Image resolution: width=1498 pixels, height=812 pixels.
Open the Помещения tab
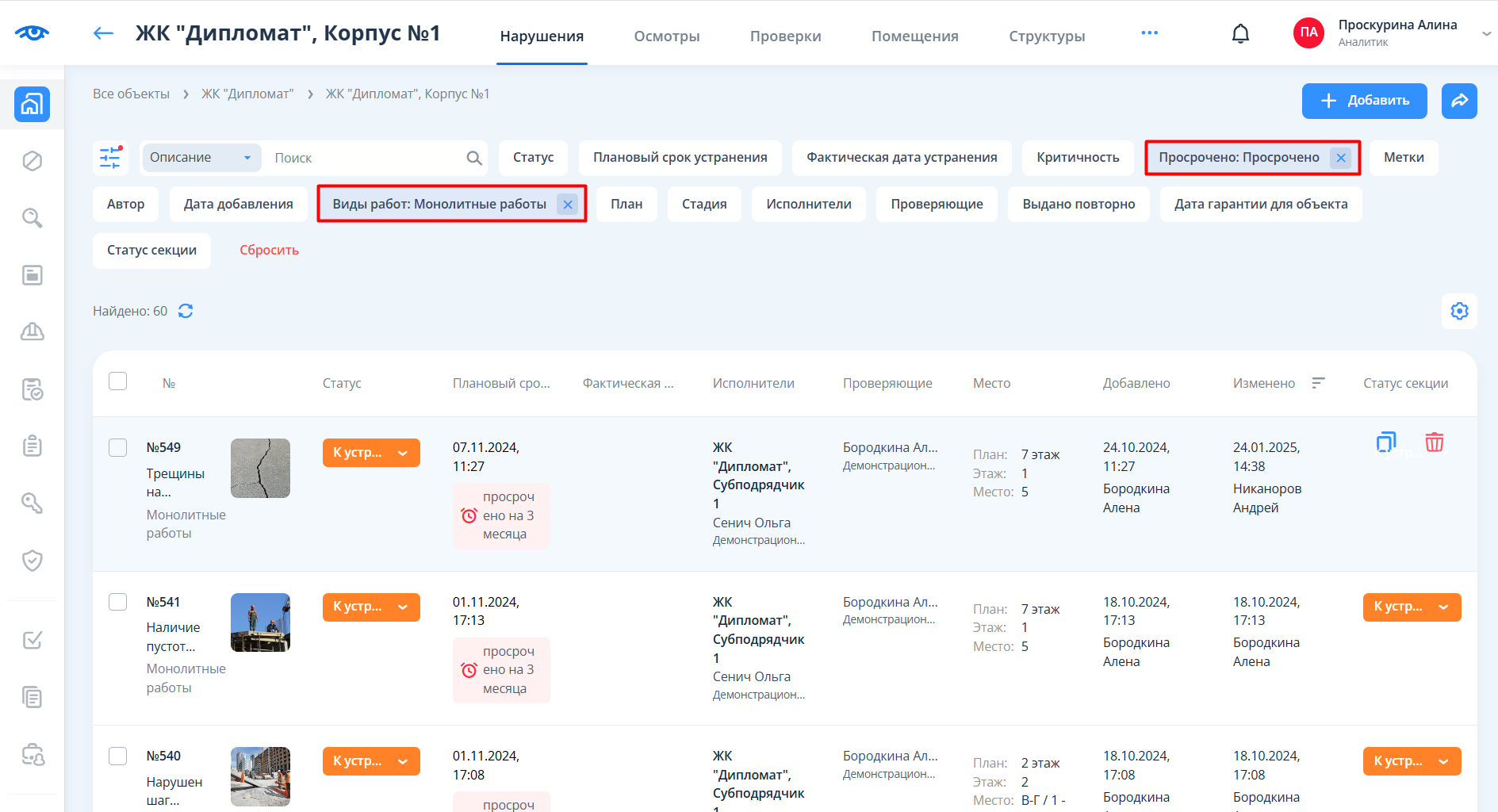tap(914, 36)
